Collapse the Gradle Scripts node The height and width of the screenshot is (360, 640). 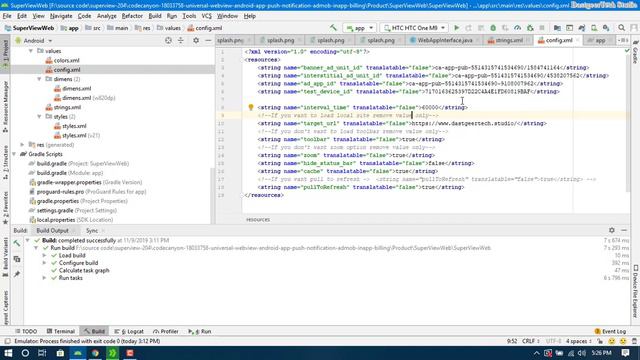(14, 154)
